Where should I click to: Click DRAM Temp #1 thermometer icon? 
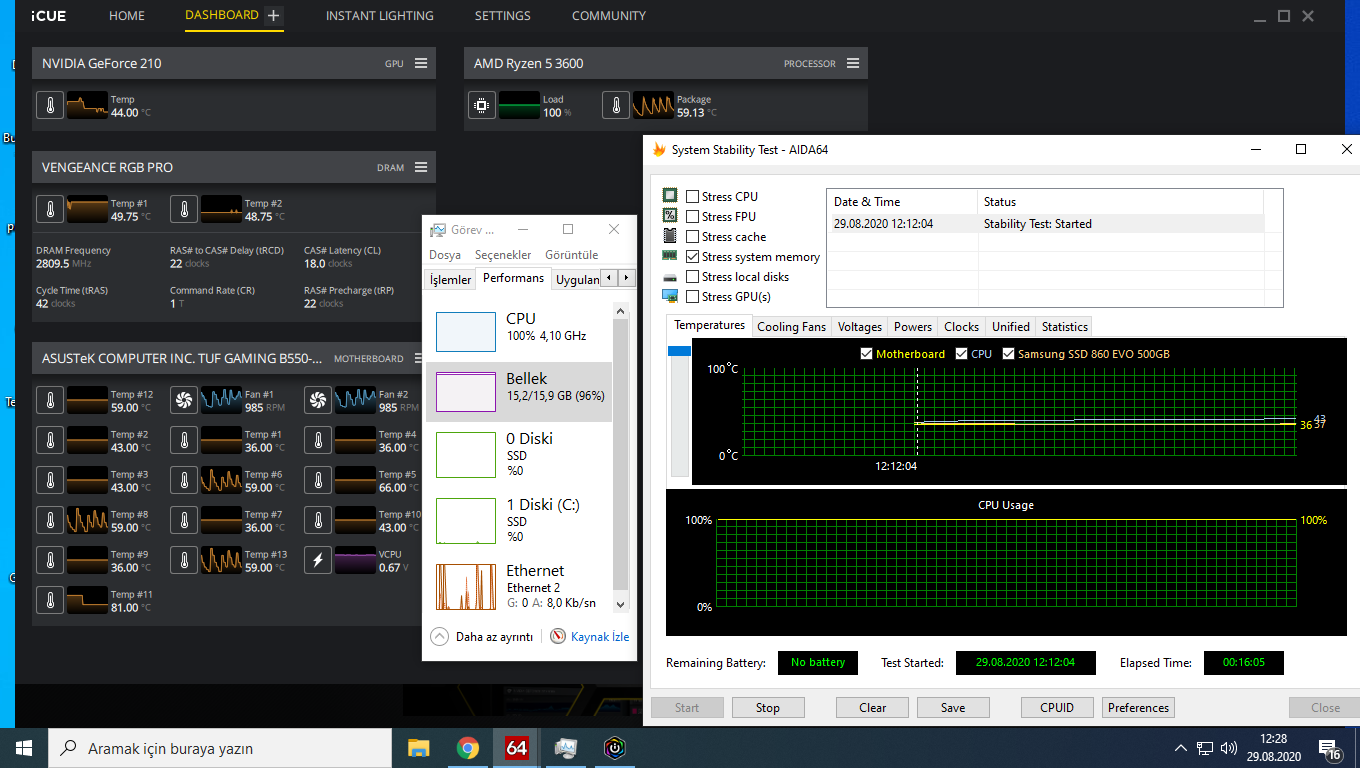pos(50,209)
